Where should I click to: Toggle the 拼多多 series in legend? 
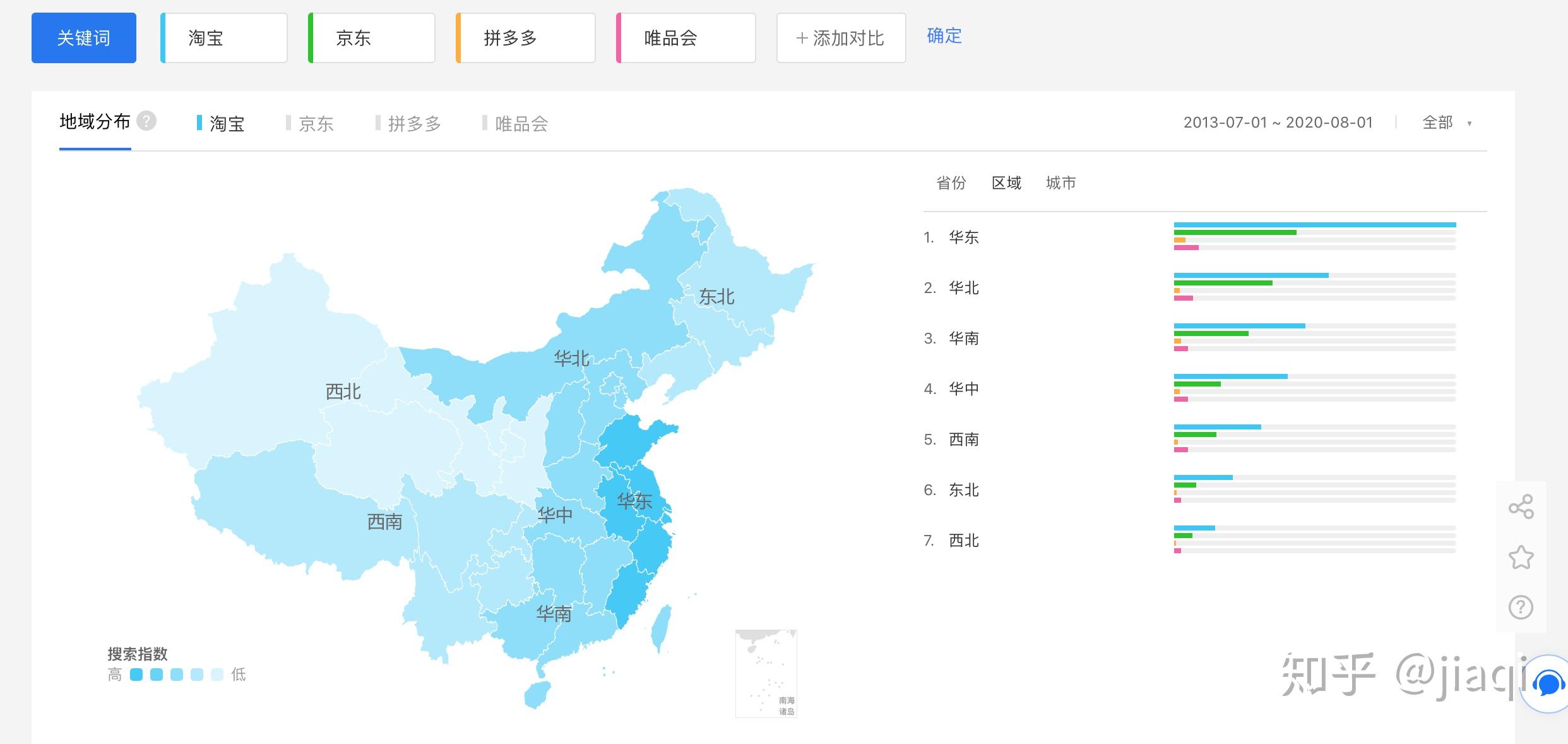(x=408, y=123)
